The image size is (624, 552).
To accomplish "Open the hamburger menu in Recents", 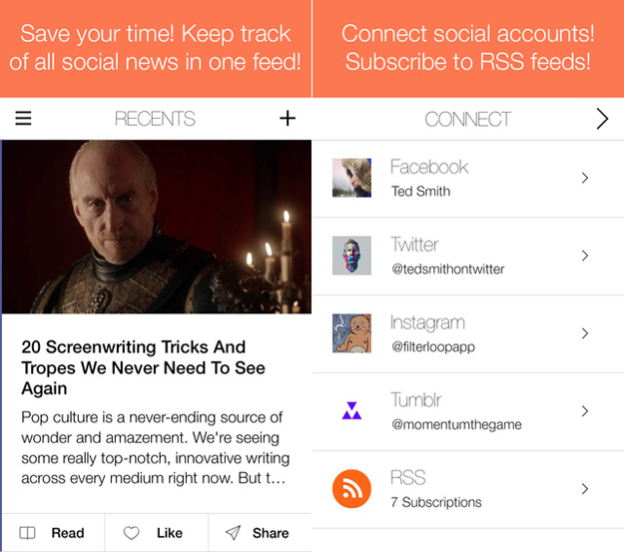I will (x=23, y=118).
